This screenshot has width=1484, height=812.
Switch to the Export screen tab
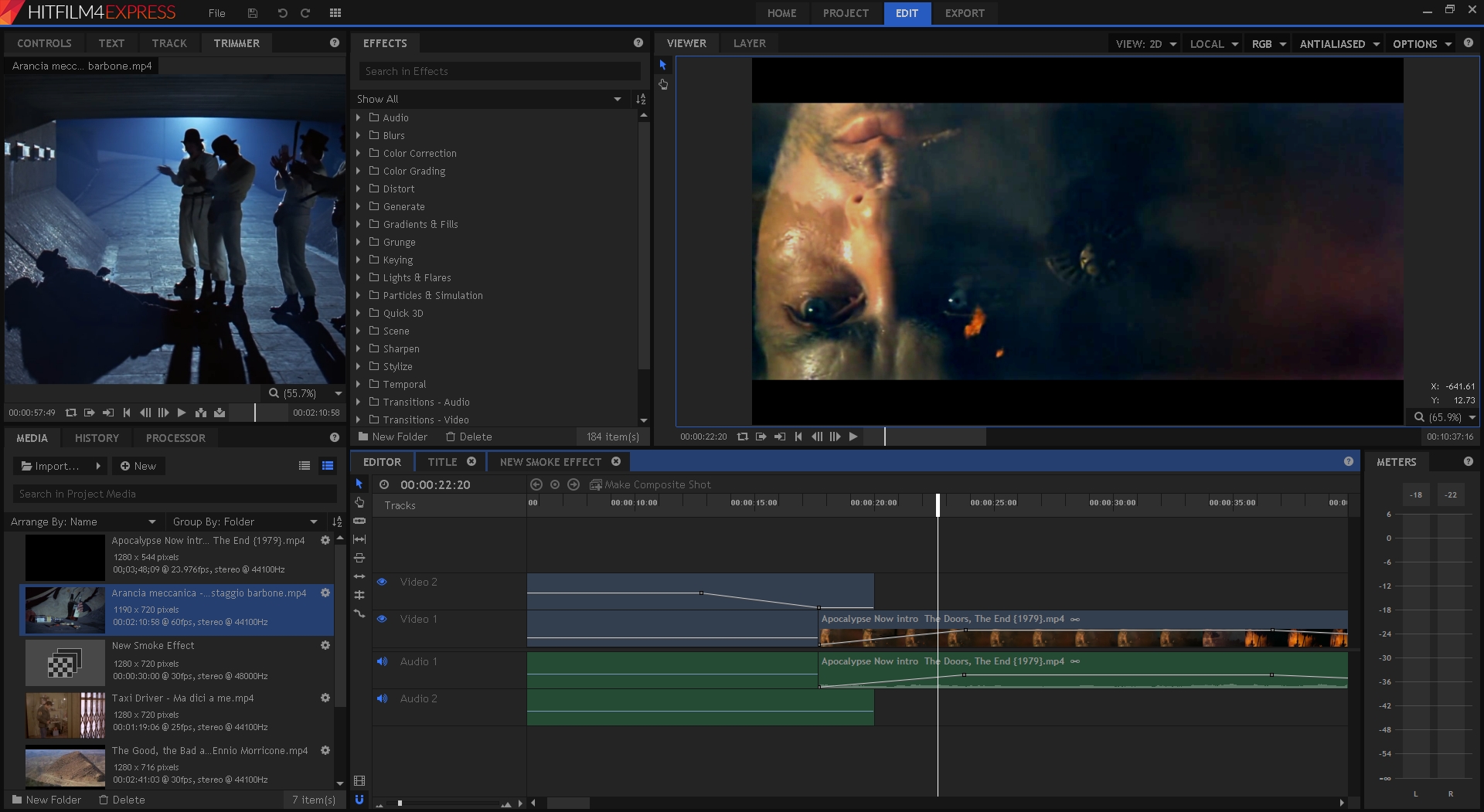point(965,13)
